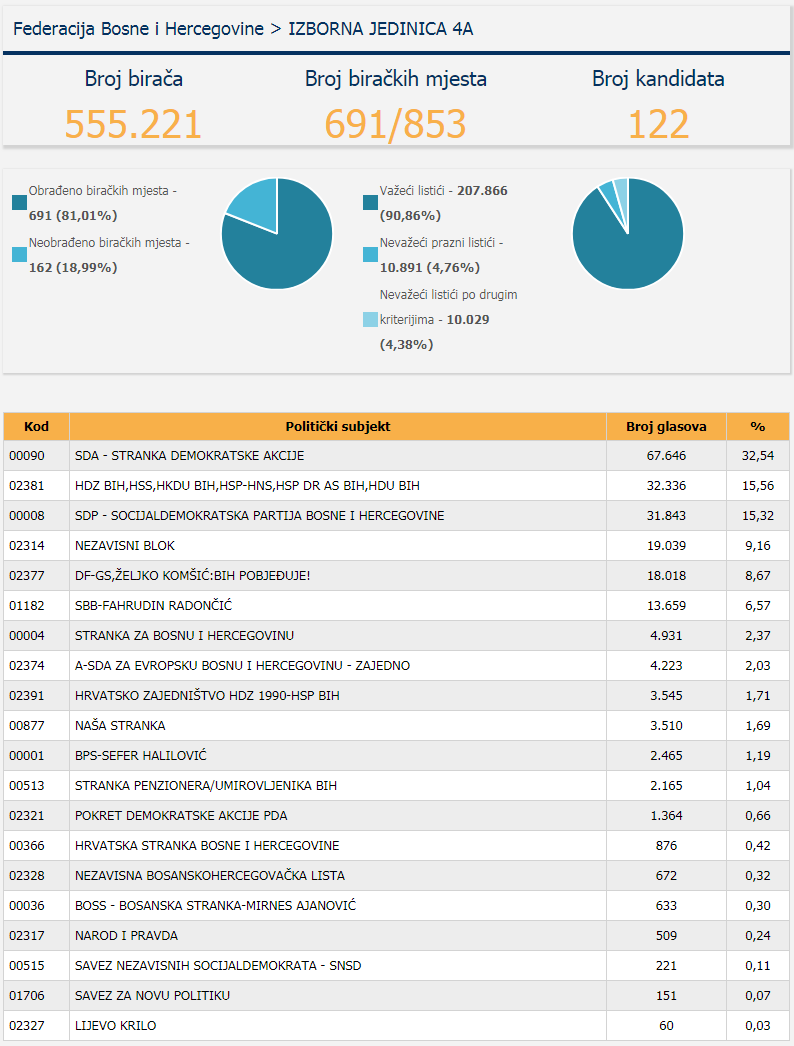Click the 'Važeći listići' legend color square
794x1046 pixels.
[370, 203]
